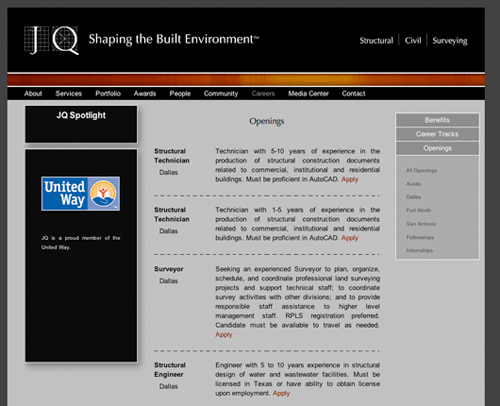
Task: Open the Portfolio menu item
Action: (x=108, y=94)
